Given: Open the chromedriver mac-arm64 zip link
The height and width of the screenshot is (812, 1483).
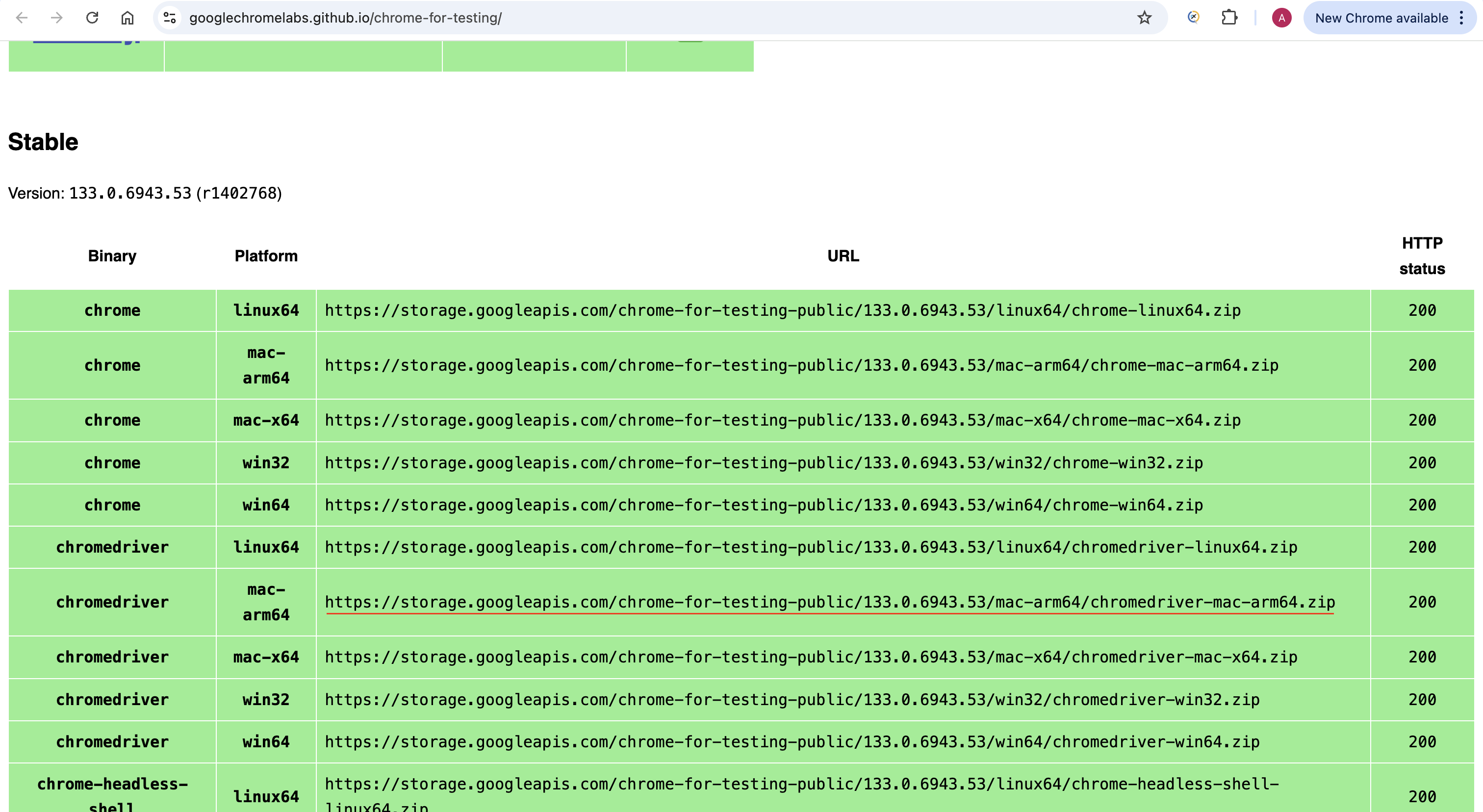Looking at the screenshot, I should [829, 602].
